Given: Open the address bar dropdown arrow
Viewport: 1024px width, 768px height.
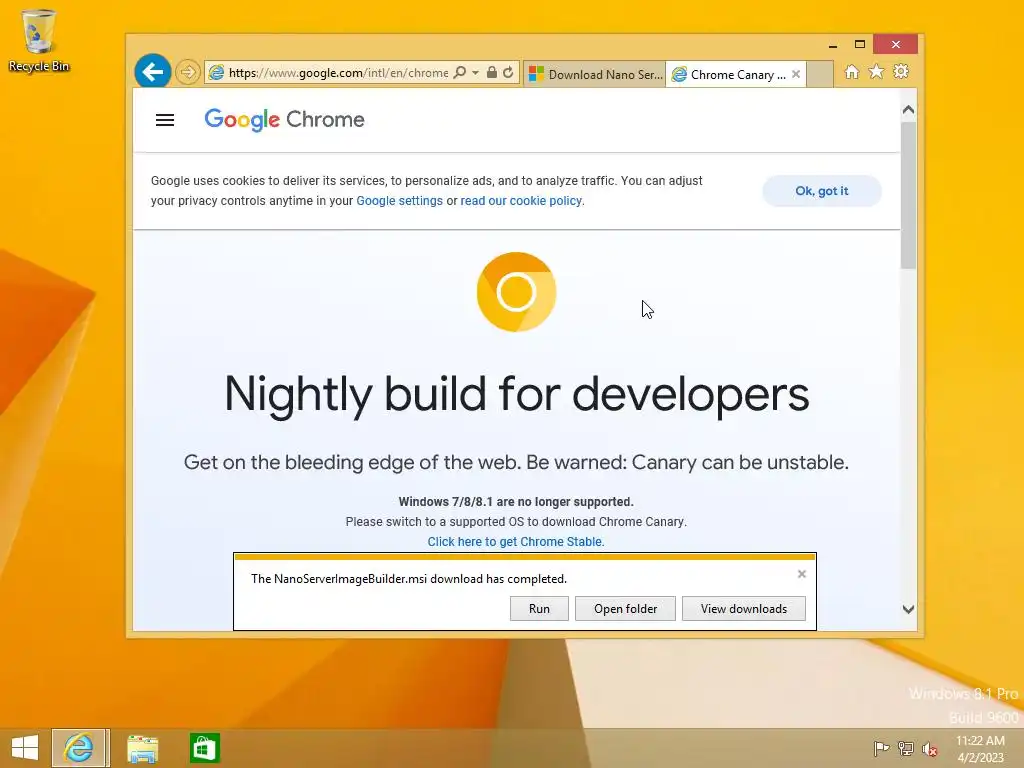Looking at the screenshot, I should 475,72.
